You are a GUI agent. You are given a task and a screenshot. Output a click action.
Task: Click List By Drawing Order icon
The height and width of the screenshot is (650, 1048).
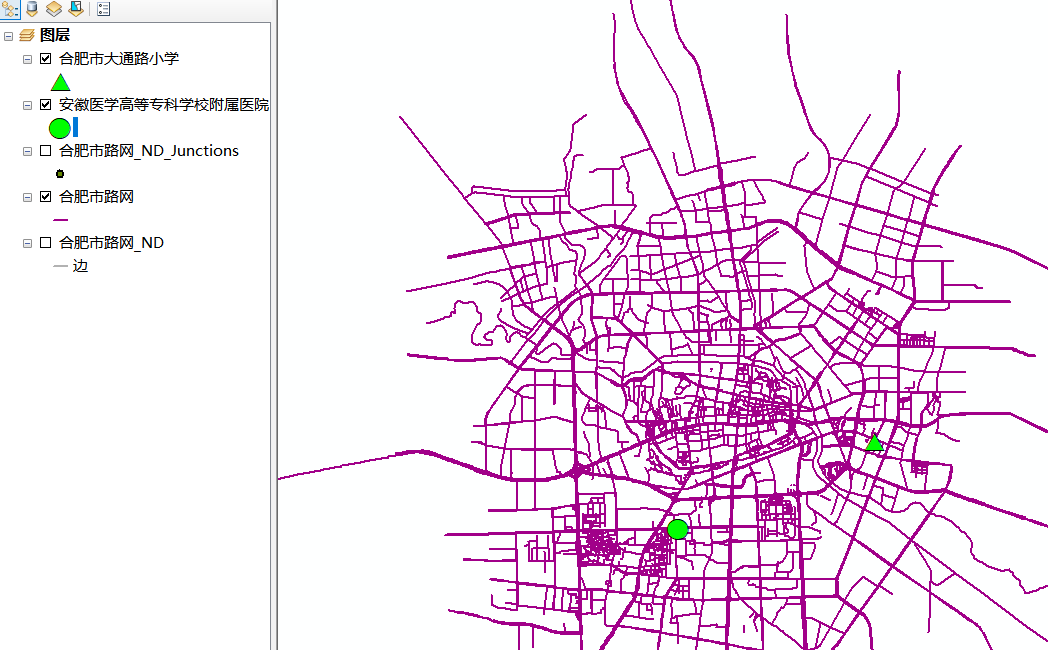pyautogui.click(x=10, y=9)
